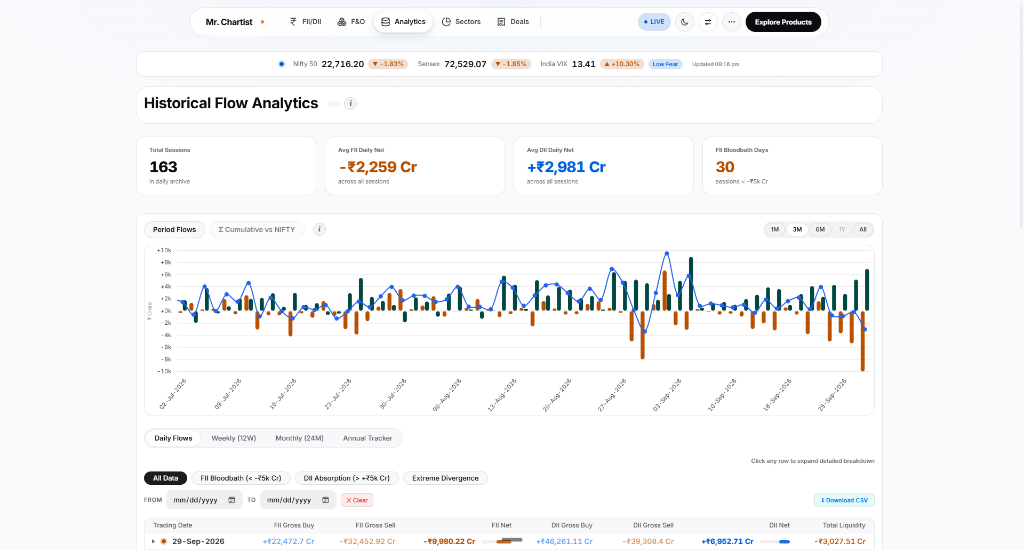Filter by DII Absorption
The width and height of the screenshot is (1024, 550).
347,478
